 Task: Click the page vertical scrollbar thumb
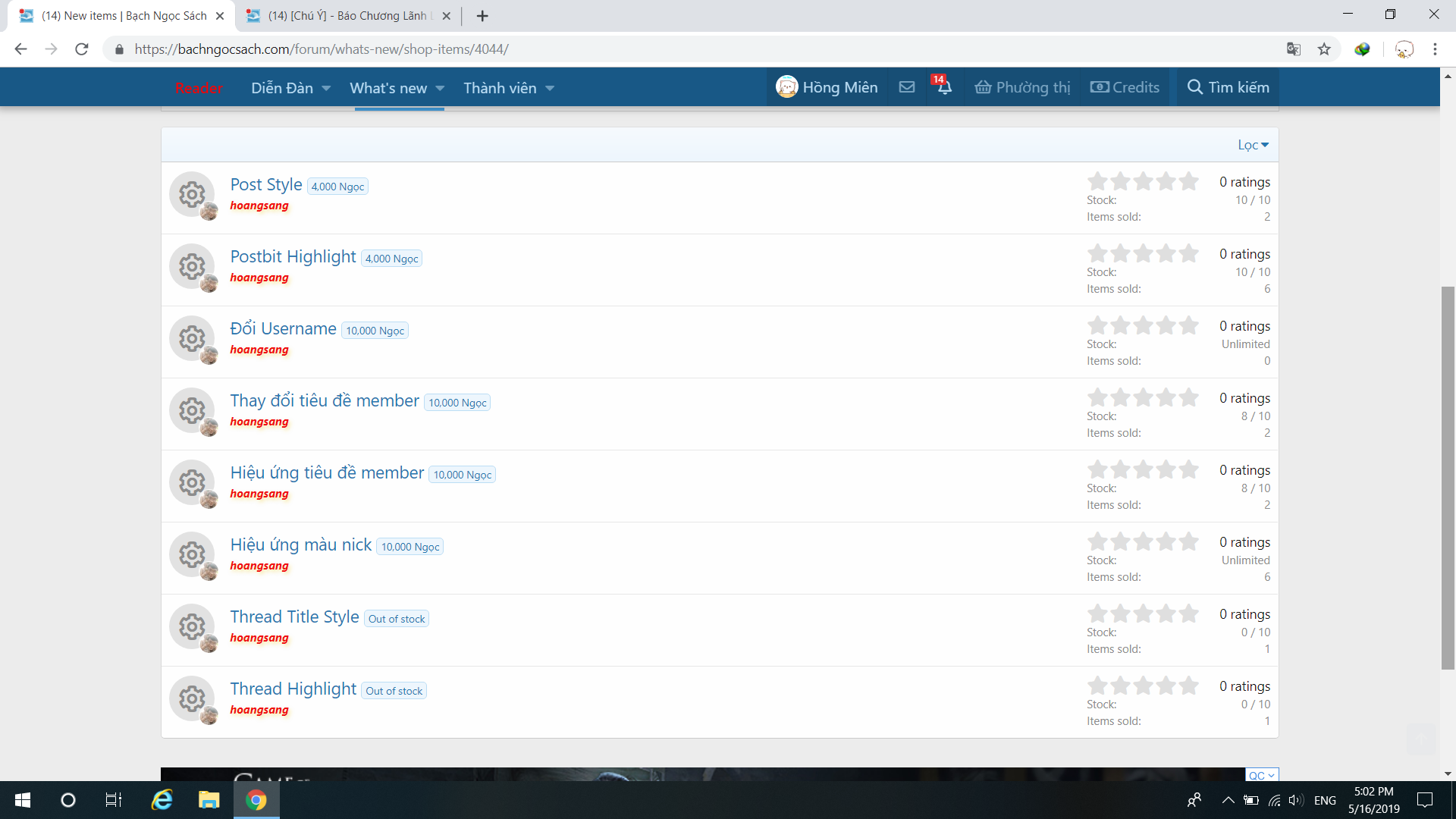point(1448,478)
